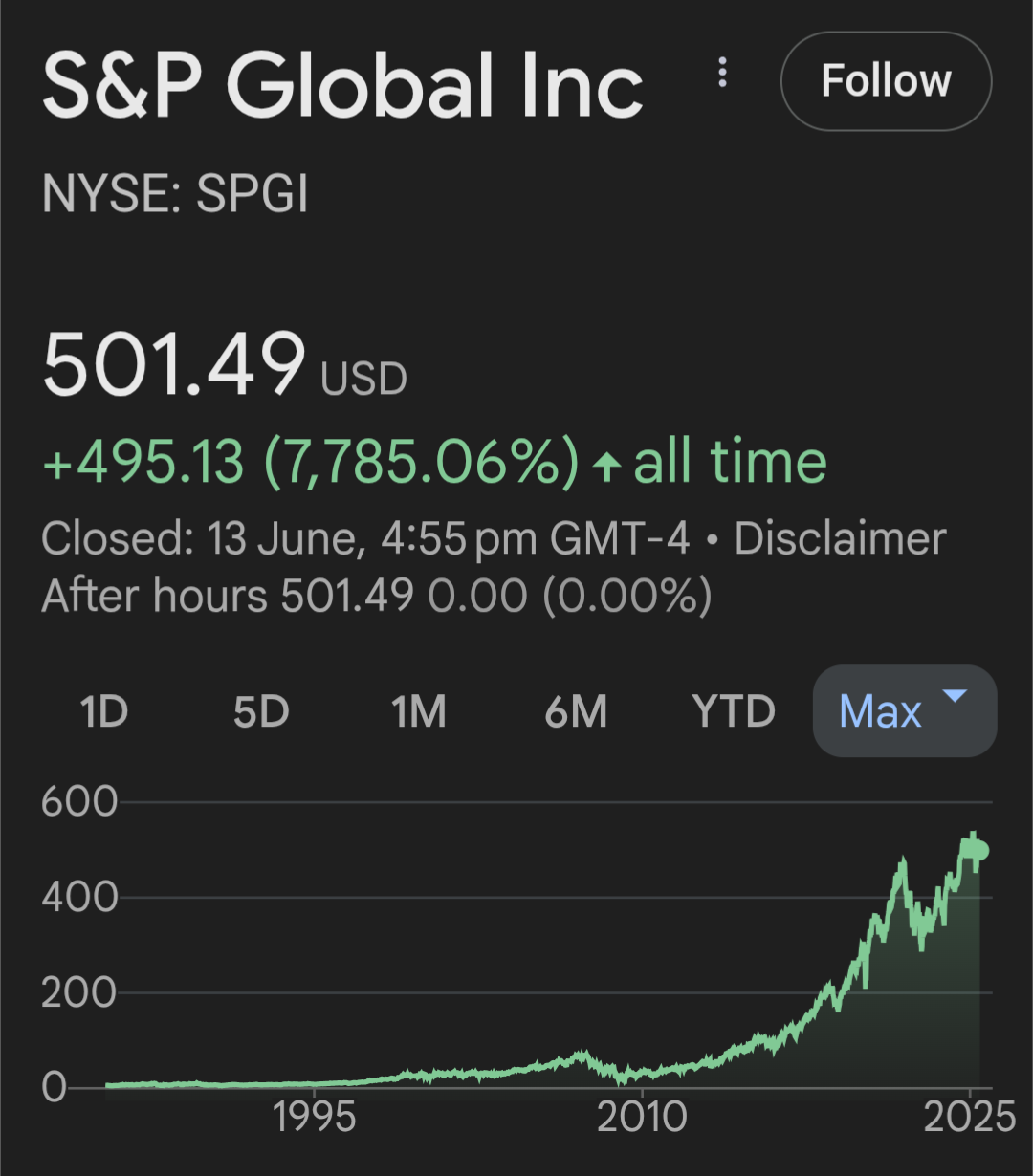1033x1176 pixels.
Task: Click the 2010 x-axis label
Action: [x=642, y=1117]
